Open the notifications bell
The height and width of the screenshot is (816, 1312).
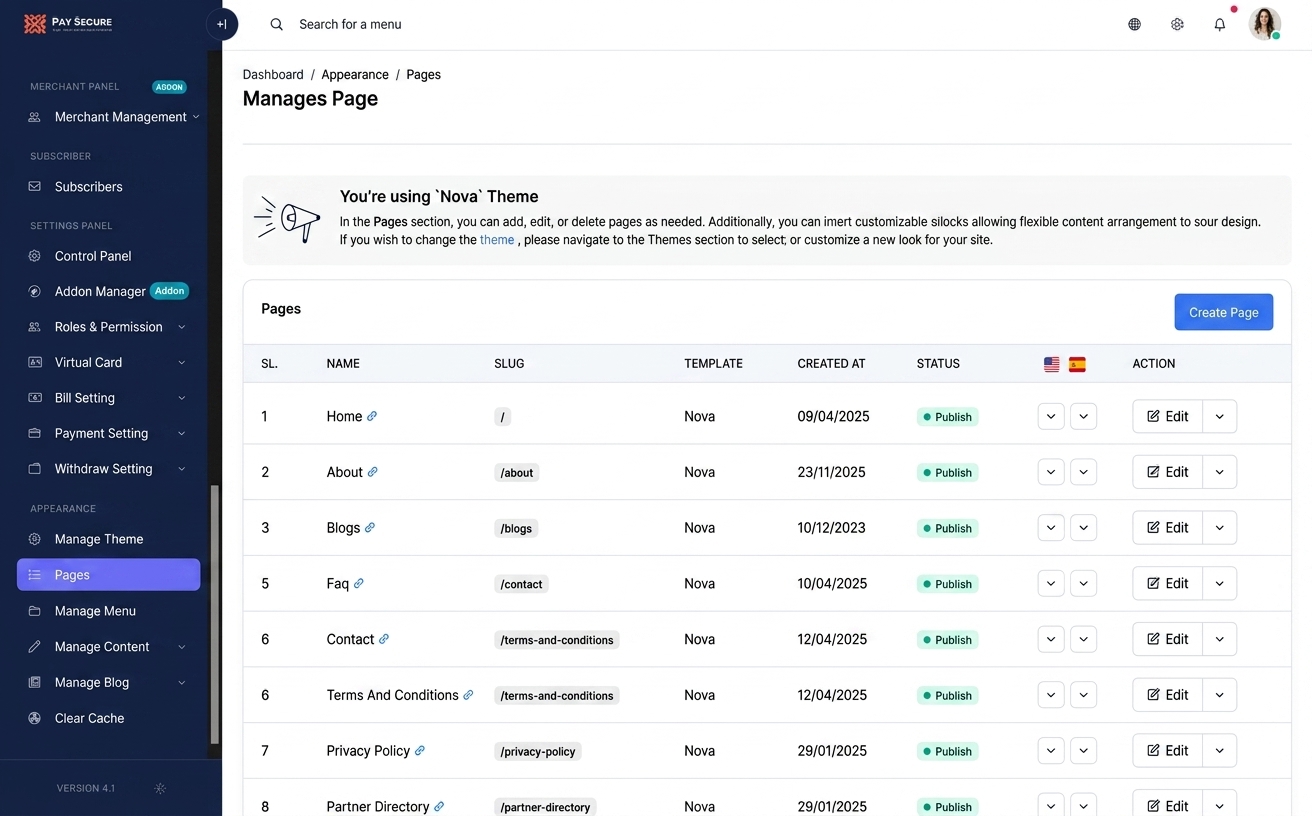coord(1220,24)
